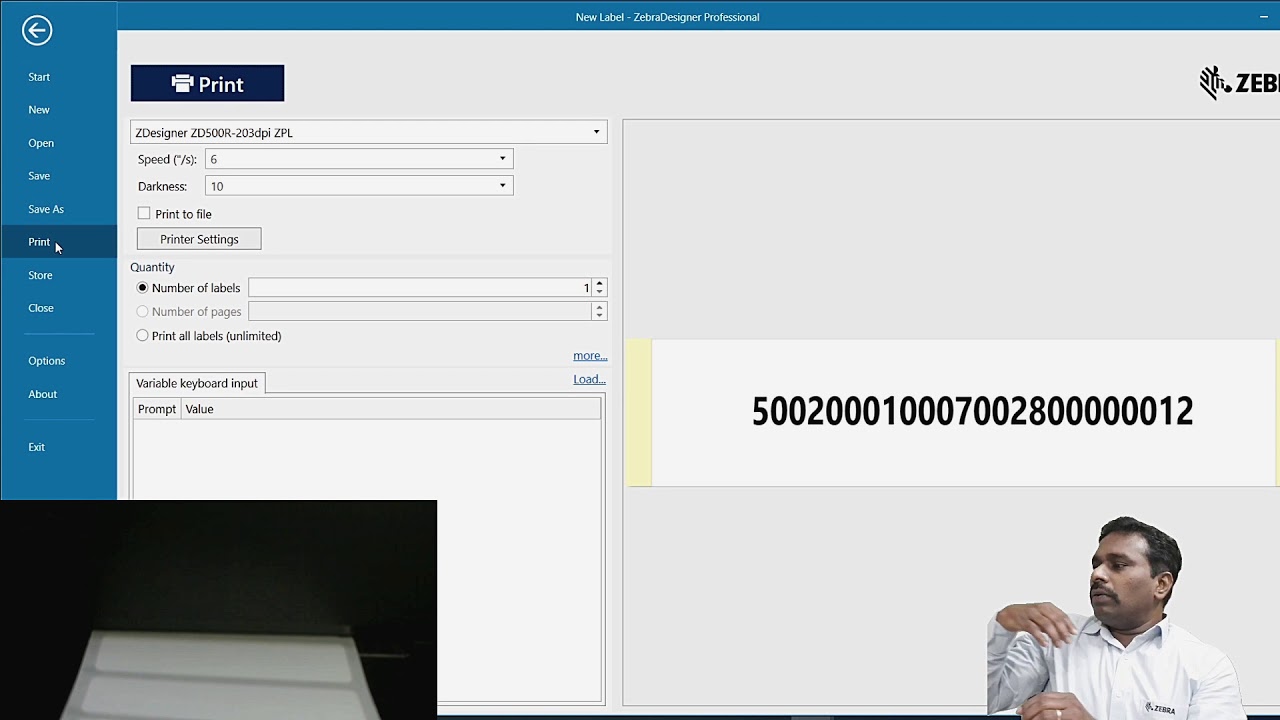Click Exit in the sidebar
The image size is (1280, 720).
pyautogui.click(x=37, y=447)
